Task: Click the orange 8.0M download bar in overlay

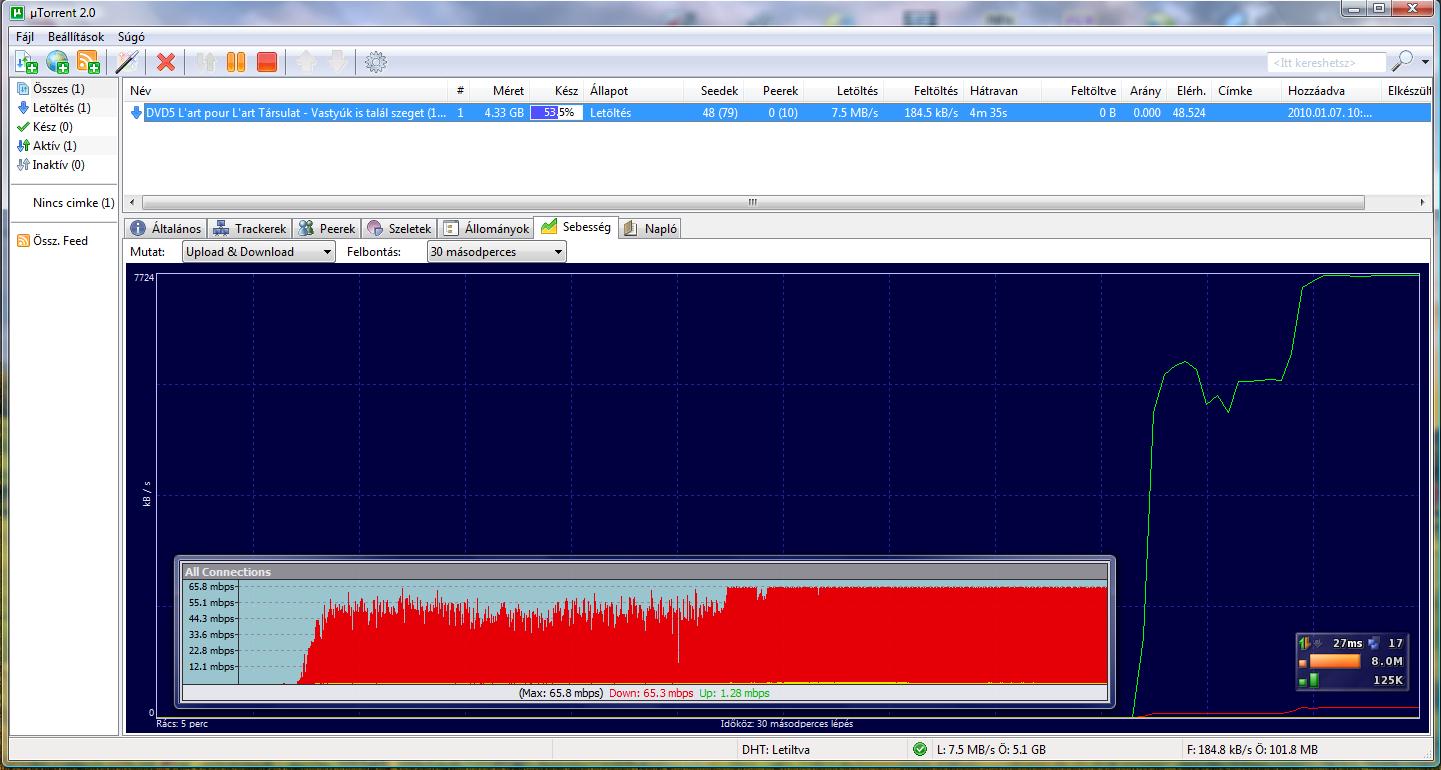Action: click(1336, 661)
